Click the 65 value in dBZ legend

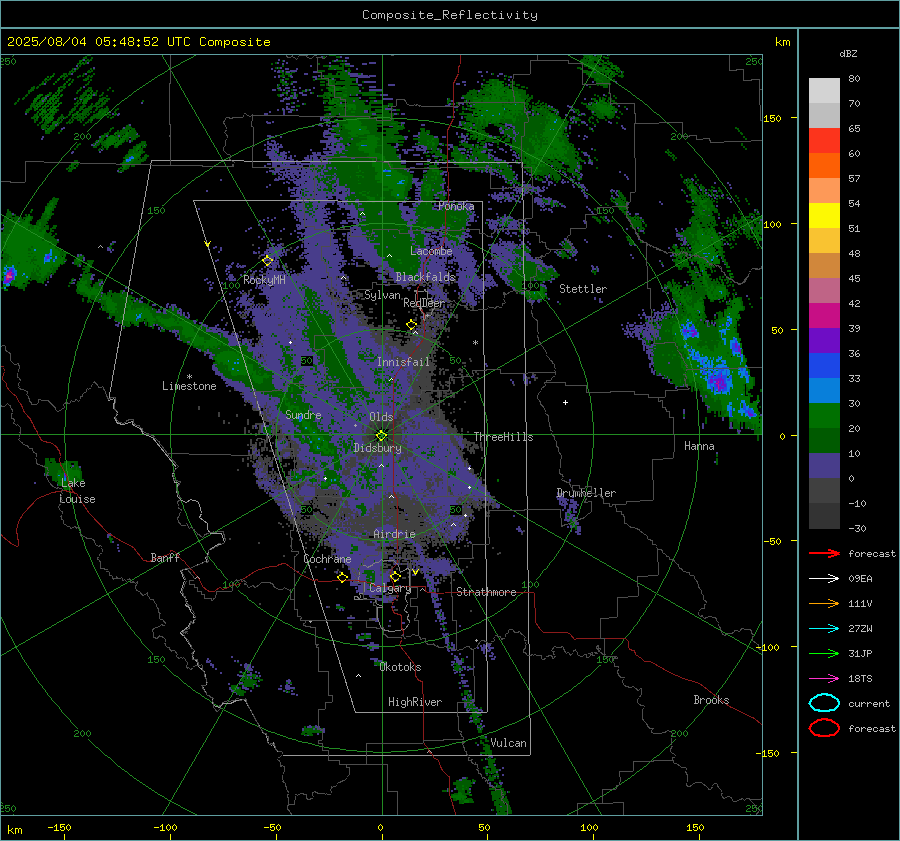coord(854,129)
